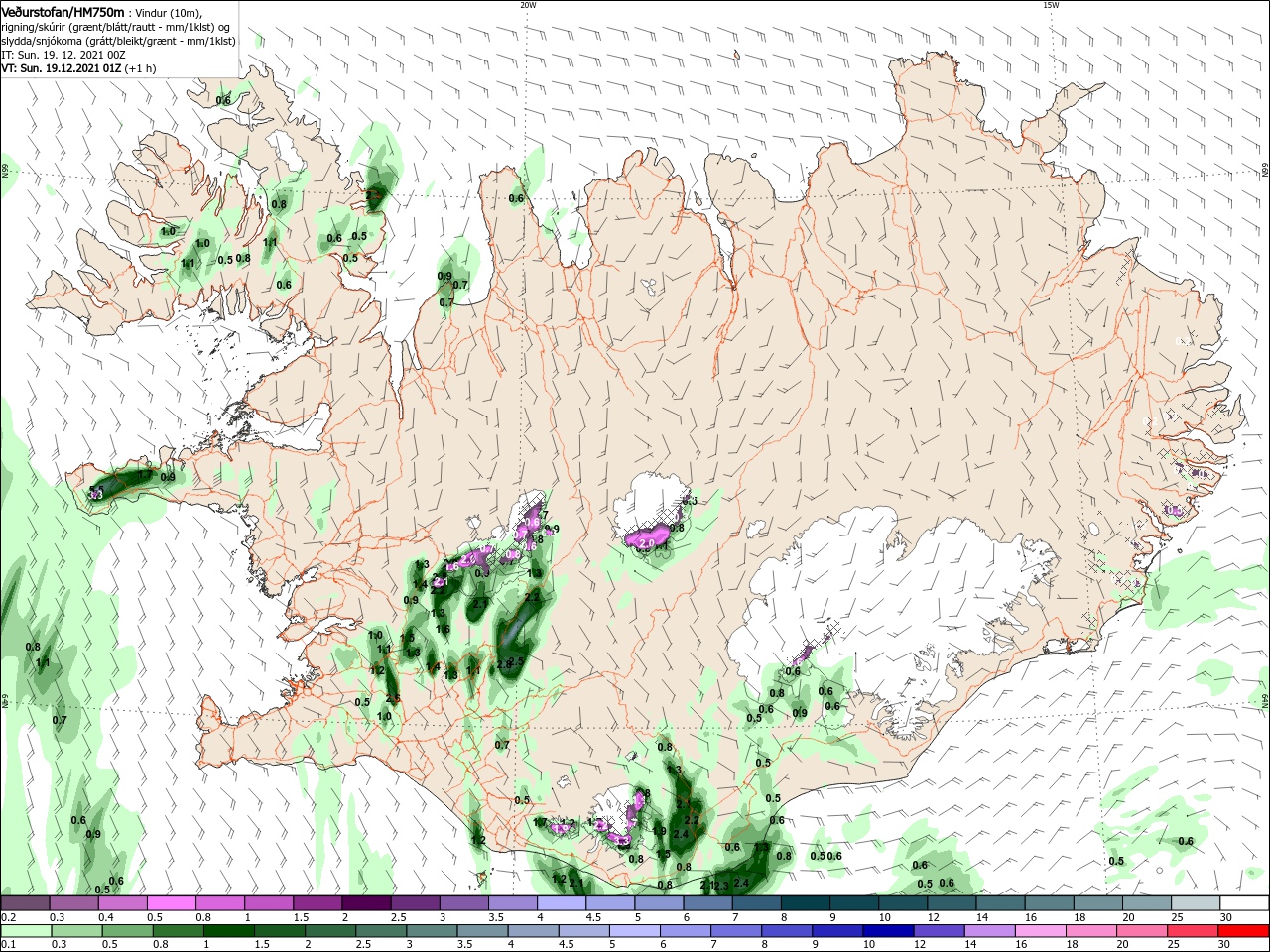Click the dark teal snow swatch between 8 and 9
Viewport: 1270px width, 952px height.
pos(806,902)
